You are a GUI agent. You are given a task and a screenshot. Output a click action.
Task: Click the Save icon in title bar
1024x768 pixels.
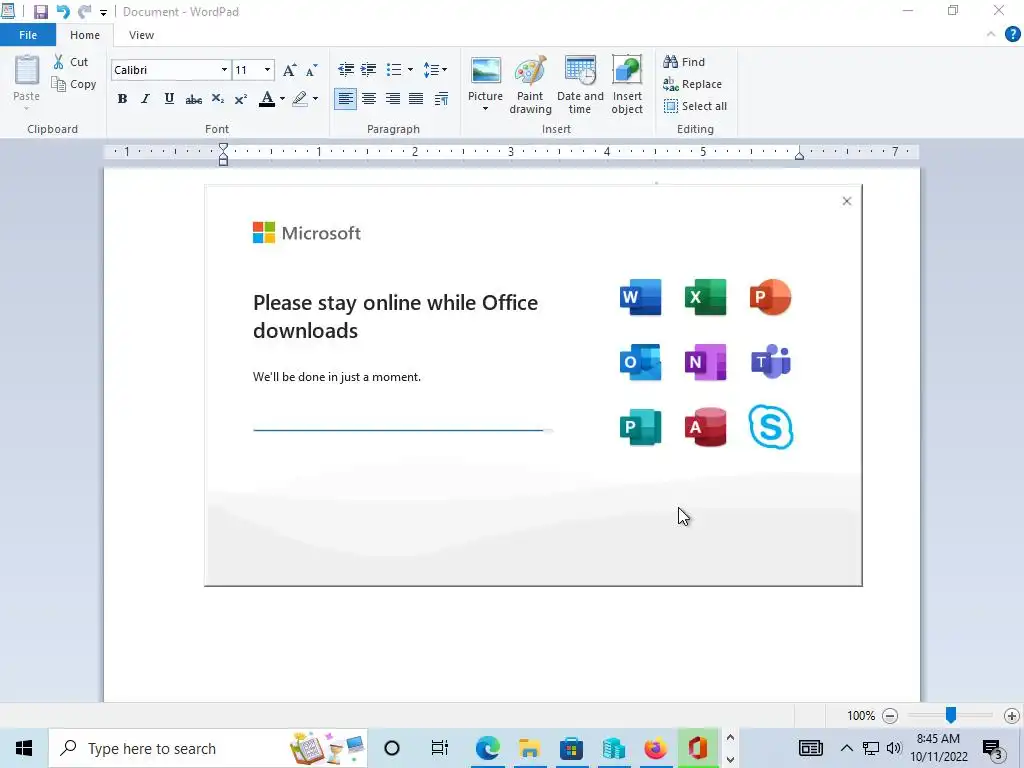click(x=40, y=12)
